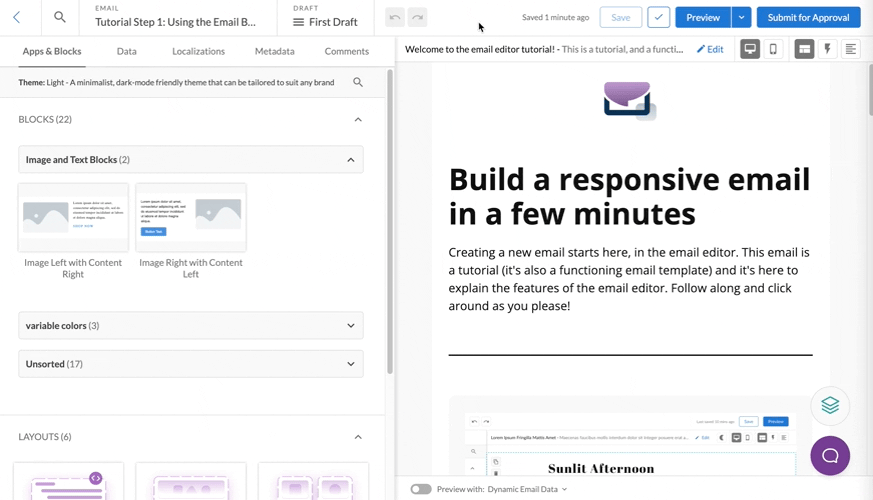
Task: Click the Preview button
Action: pyautogui.click(x=703, y=18)
